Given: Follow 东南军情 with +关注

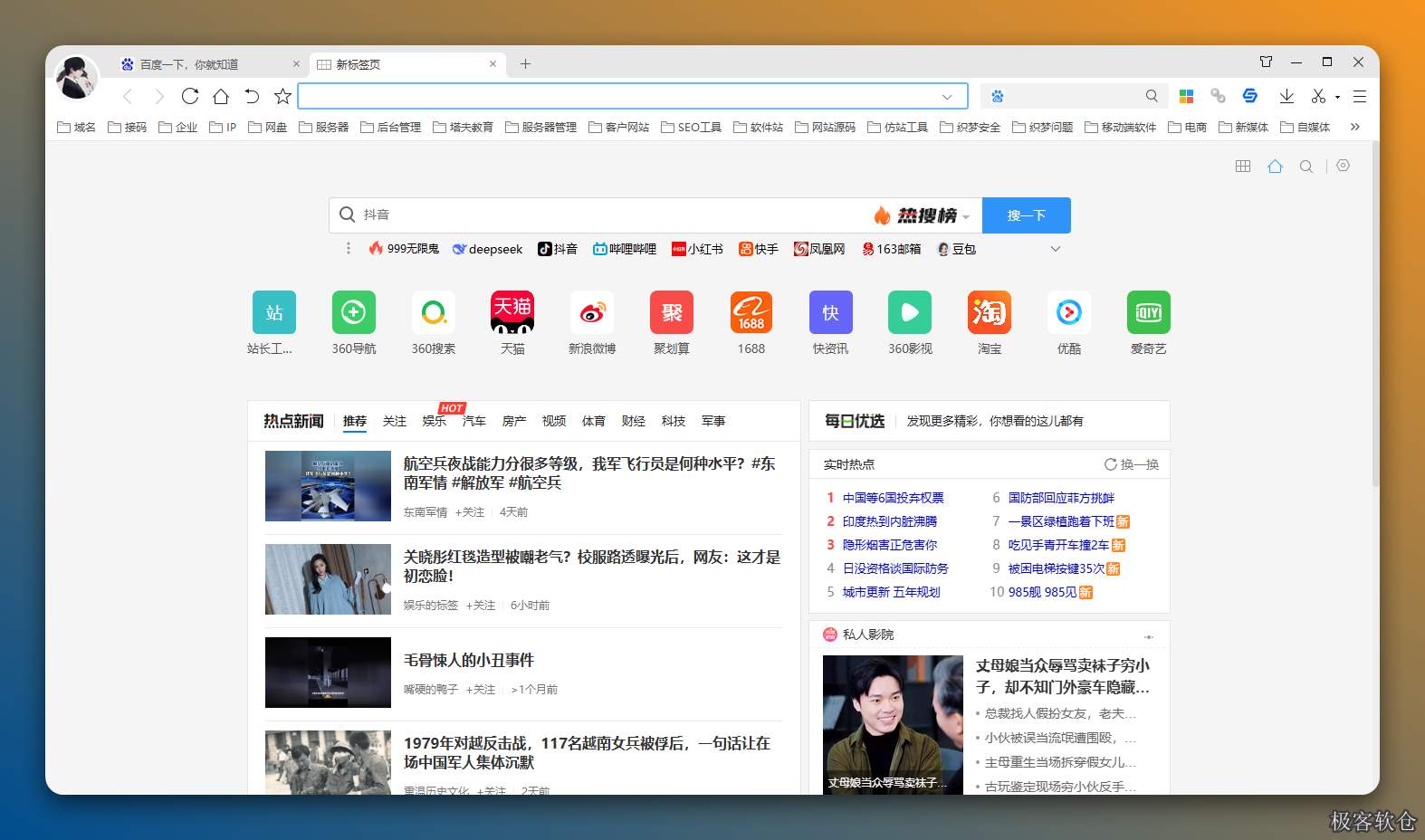Looking at the screenshot, I should [x=470, y=512].
